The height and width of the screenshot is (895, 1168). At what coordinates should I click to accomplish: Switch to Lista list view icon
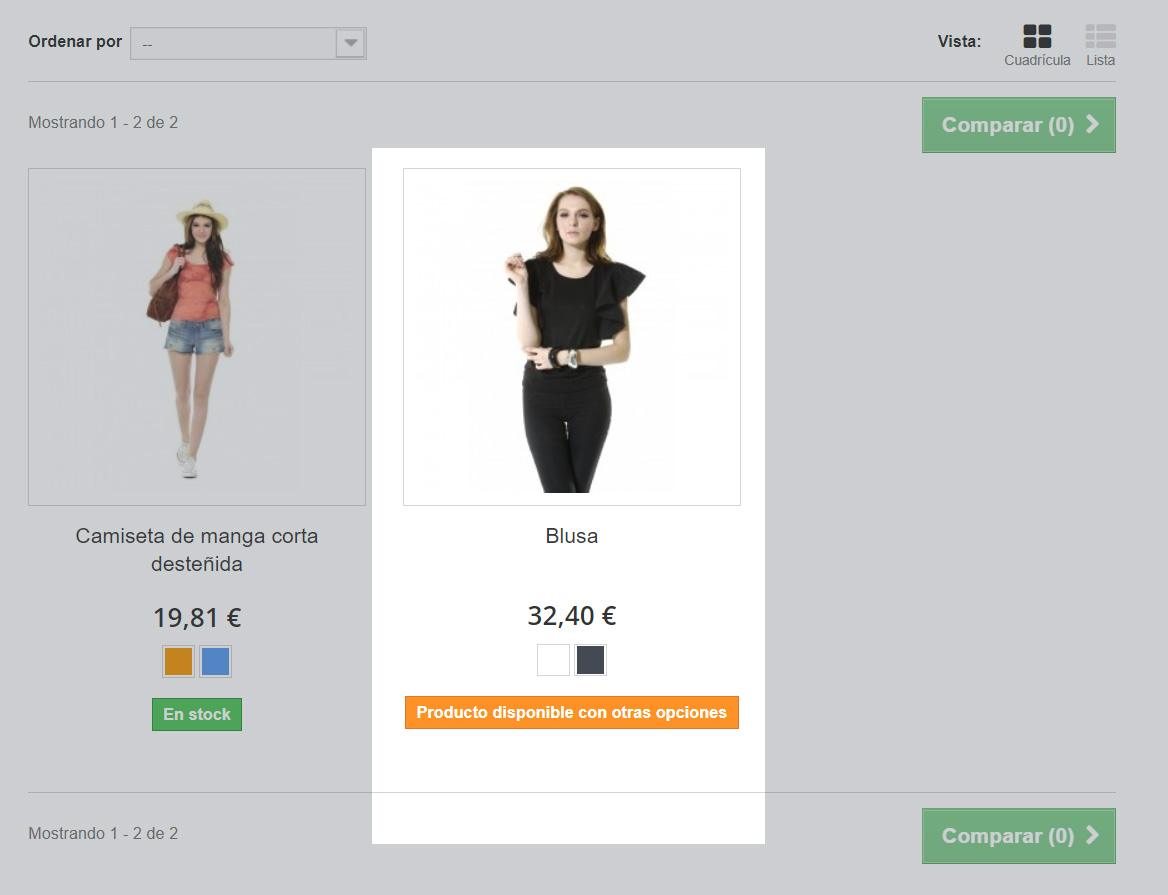(1100, 37)
